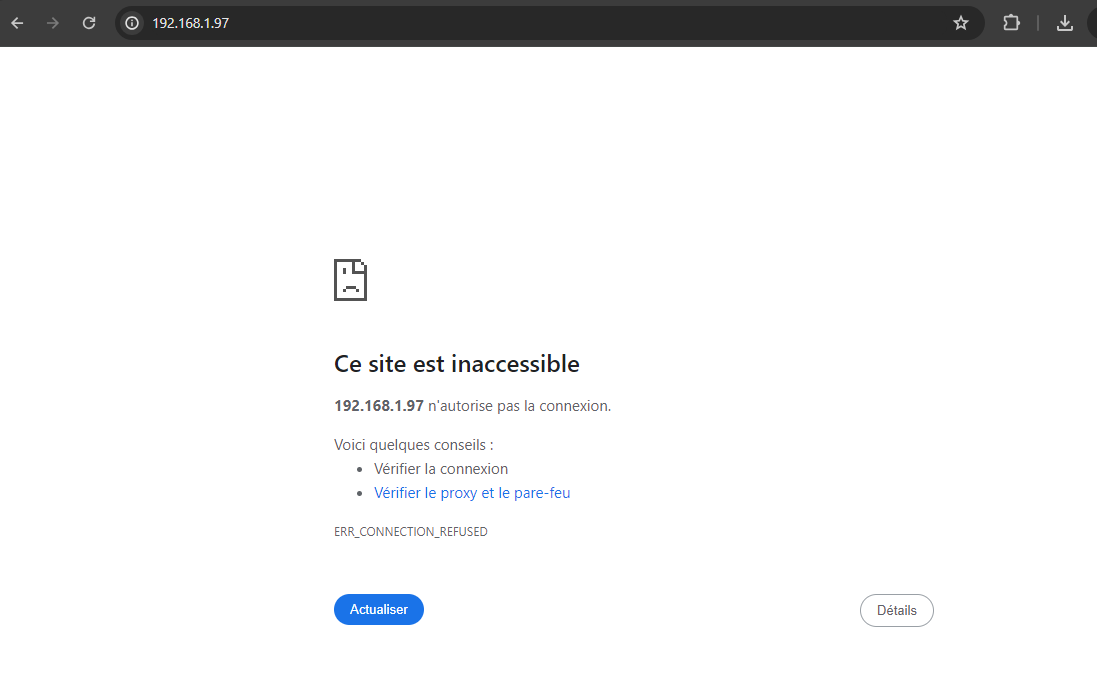
Task: Click the Ce site est inaccessible heading
Action: coord(456,364)
